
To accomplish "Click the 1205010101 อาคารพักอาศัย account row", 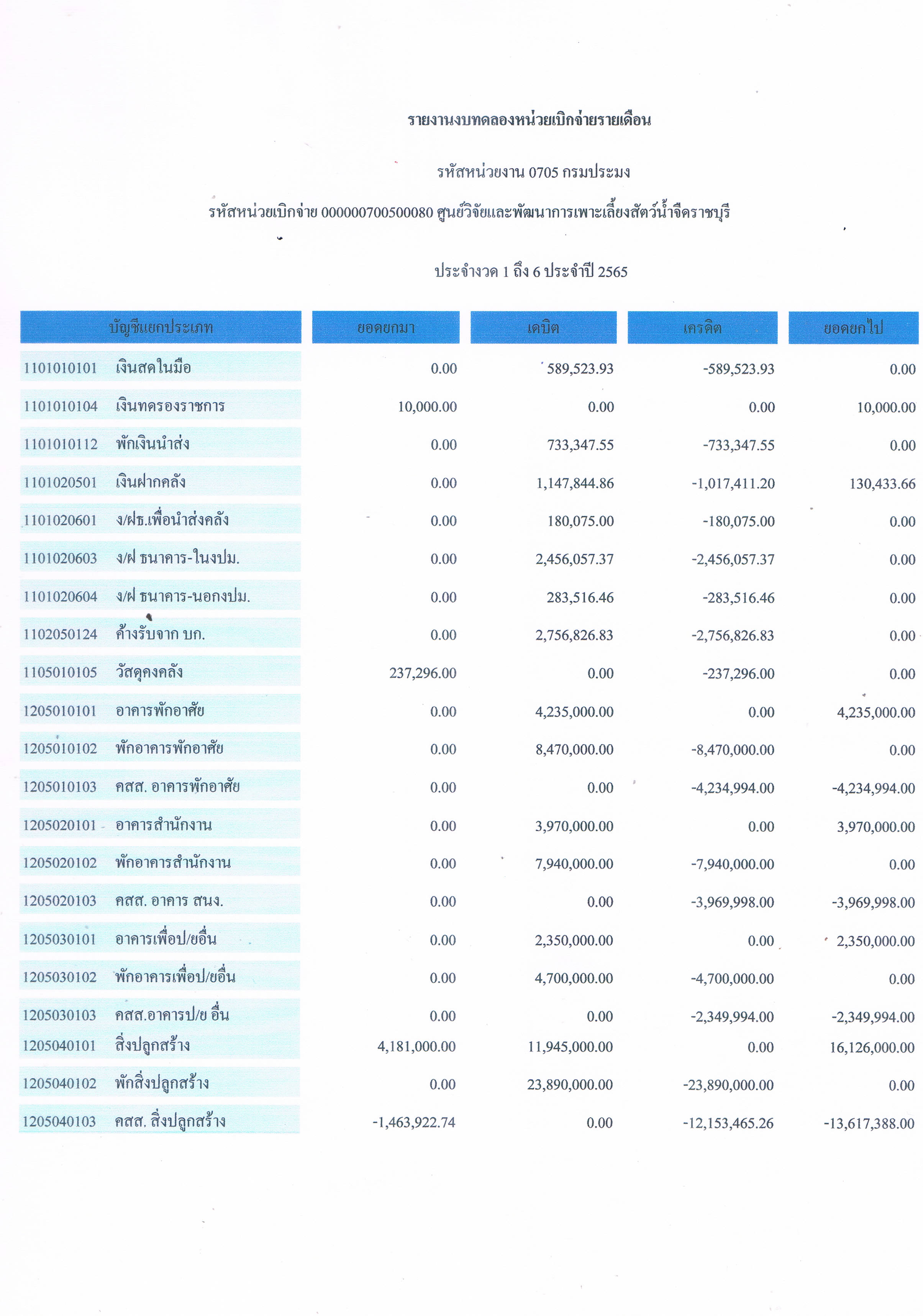I will (161, 710).
